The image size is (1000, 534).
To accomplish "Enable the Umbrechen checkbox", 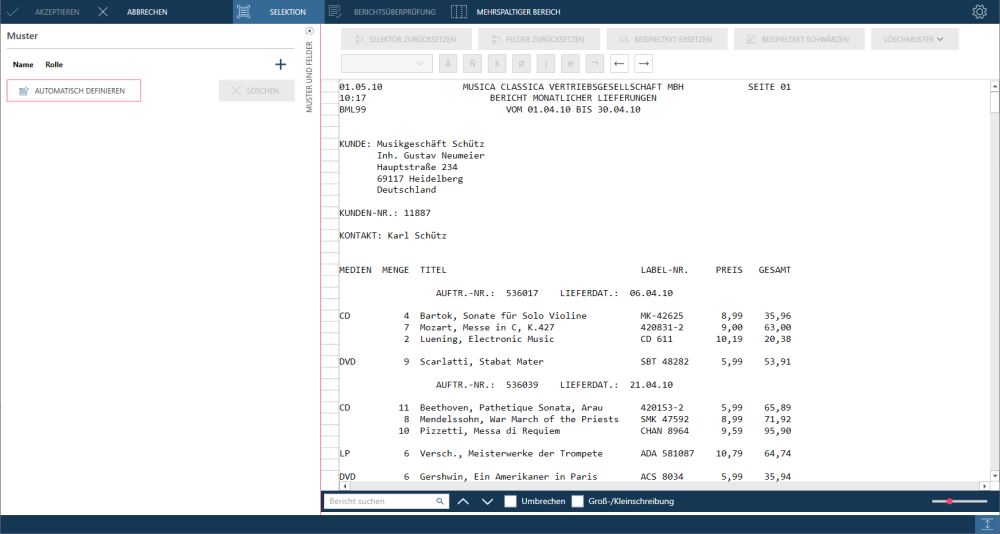I will [510, 501].
